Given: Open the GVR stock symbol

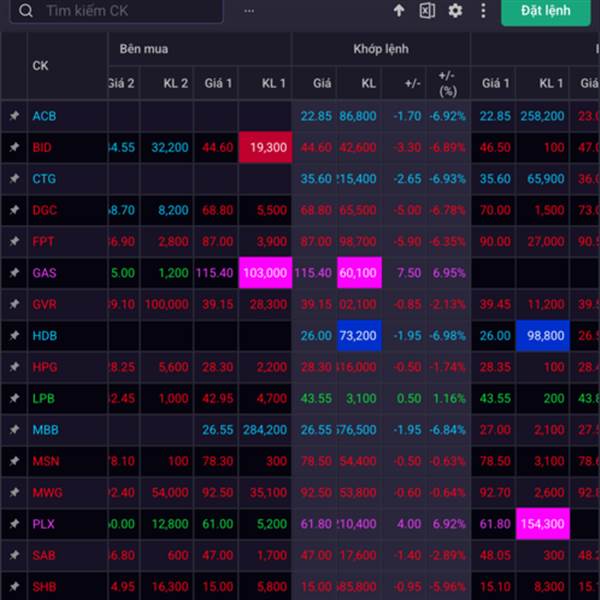Looking at the screenshot, I should tap(44, 304).
